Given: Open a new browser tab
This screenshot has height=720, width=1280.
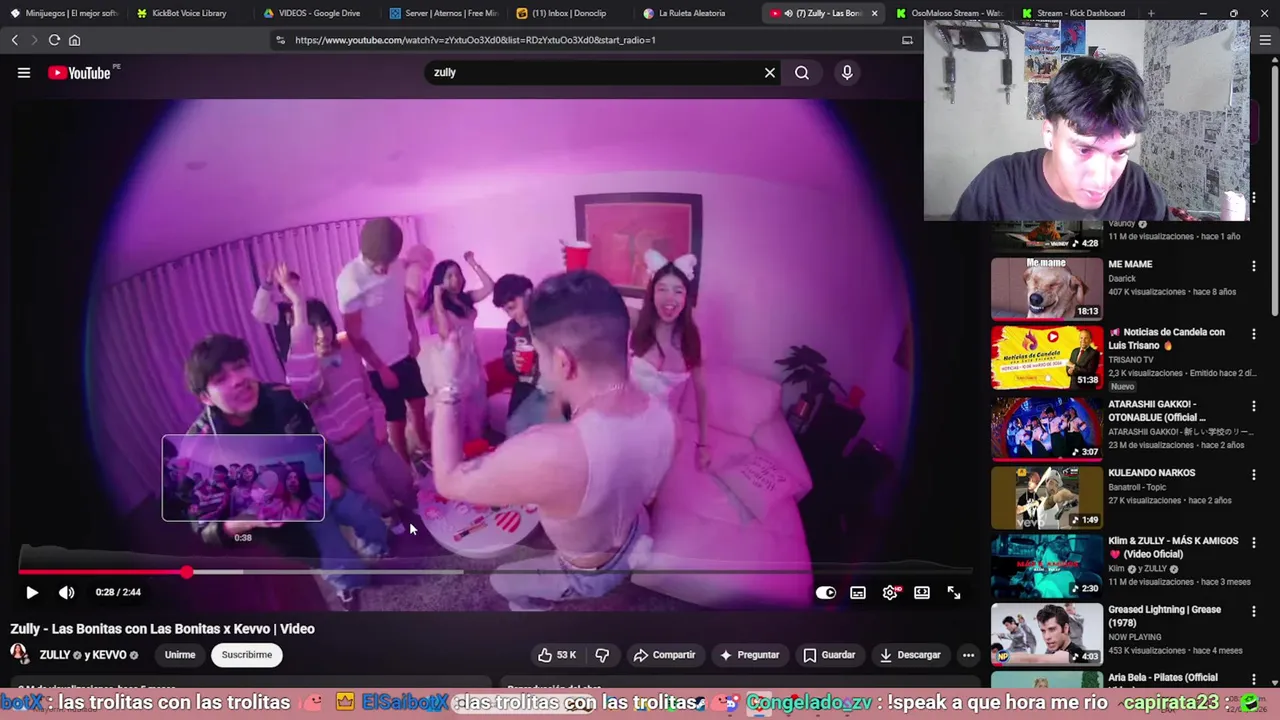Looking at the screenshot, I should 1151,13.
